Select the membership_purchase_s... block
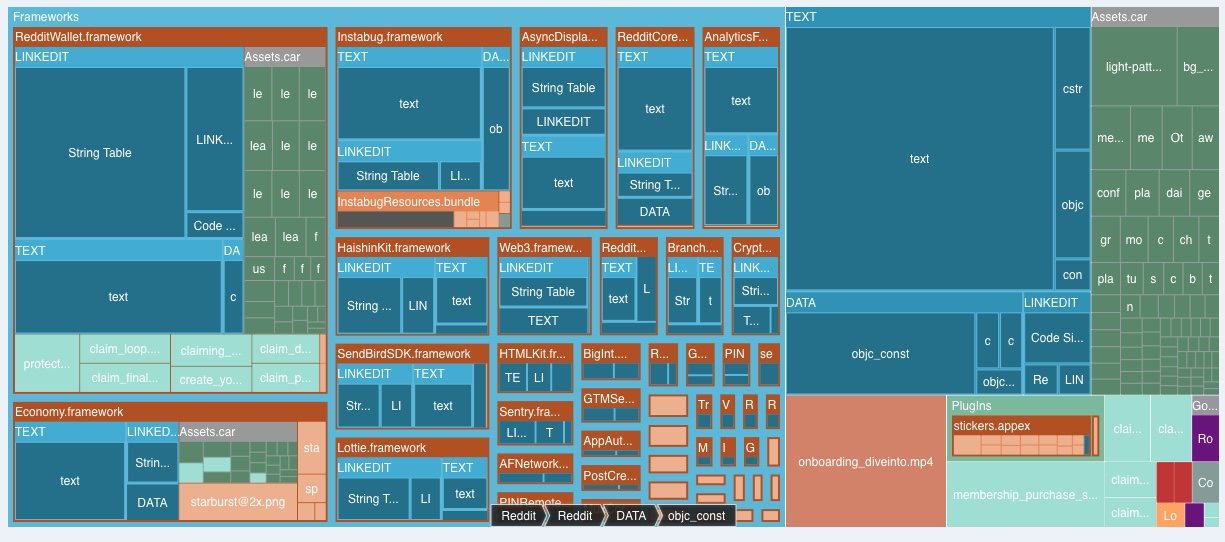The width and height of the screenshot is (1225, 542). tap(1025, 494)
